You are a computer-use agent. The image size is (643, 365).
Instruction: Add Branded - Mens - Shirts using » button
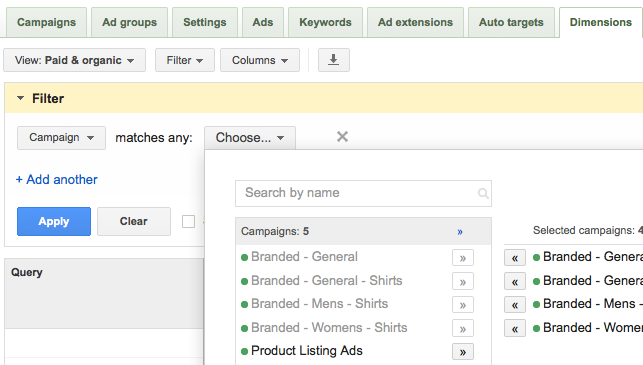click(x=463, y=305)
